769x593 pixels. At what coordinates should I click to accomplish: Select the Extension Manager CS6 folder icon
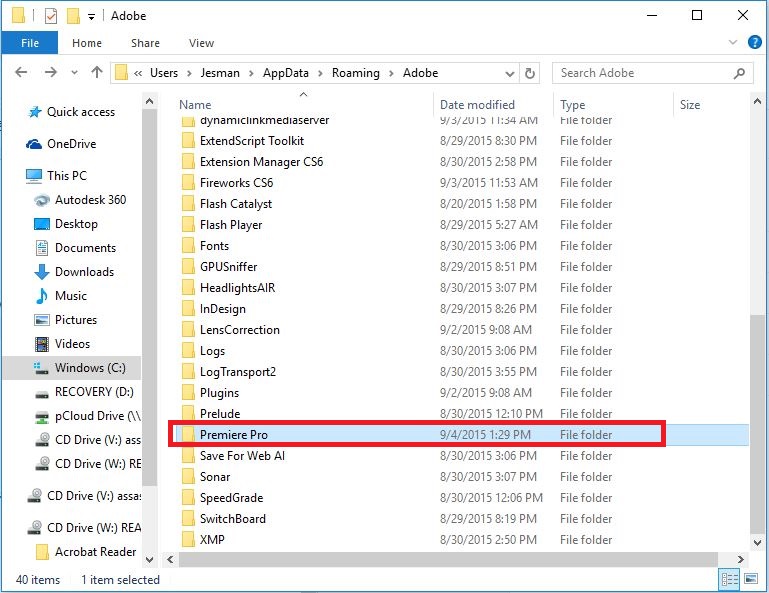[188, 162]
